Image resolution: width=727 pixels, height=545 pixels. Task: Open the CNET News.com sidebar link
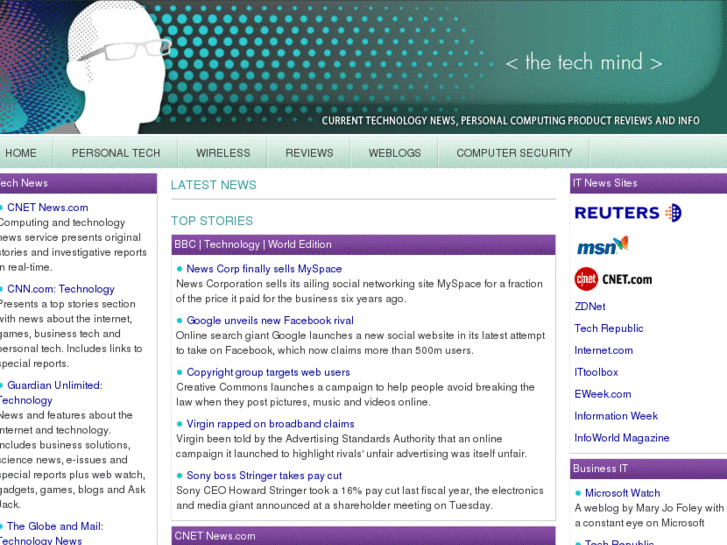48,207
